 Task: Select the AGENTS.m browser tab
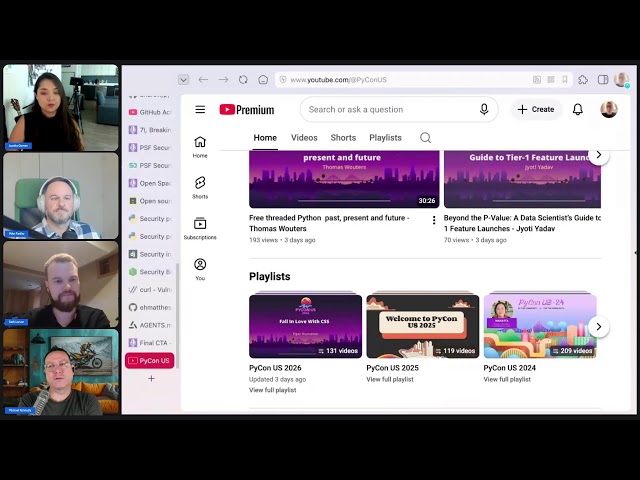click(150, 325)
